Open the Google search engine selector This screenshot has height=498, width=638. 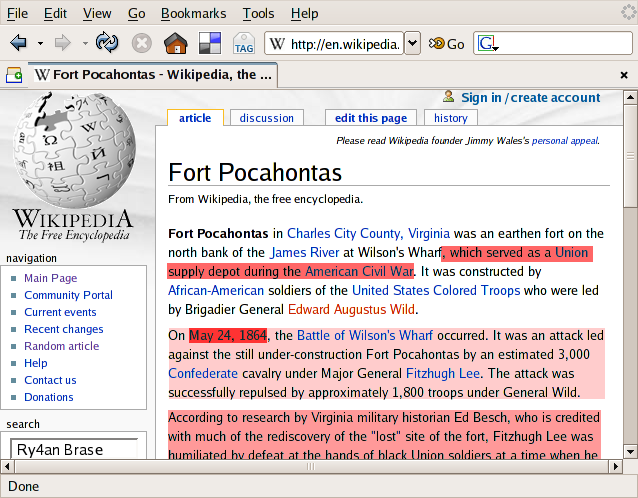pos(488,43)
